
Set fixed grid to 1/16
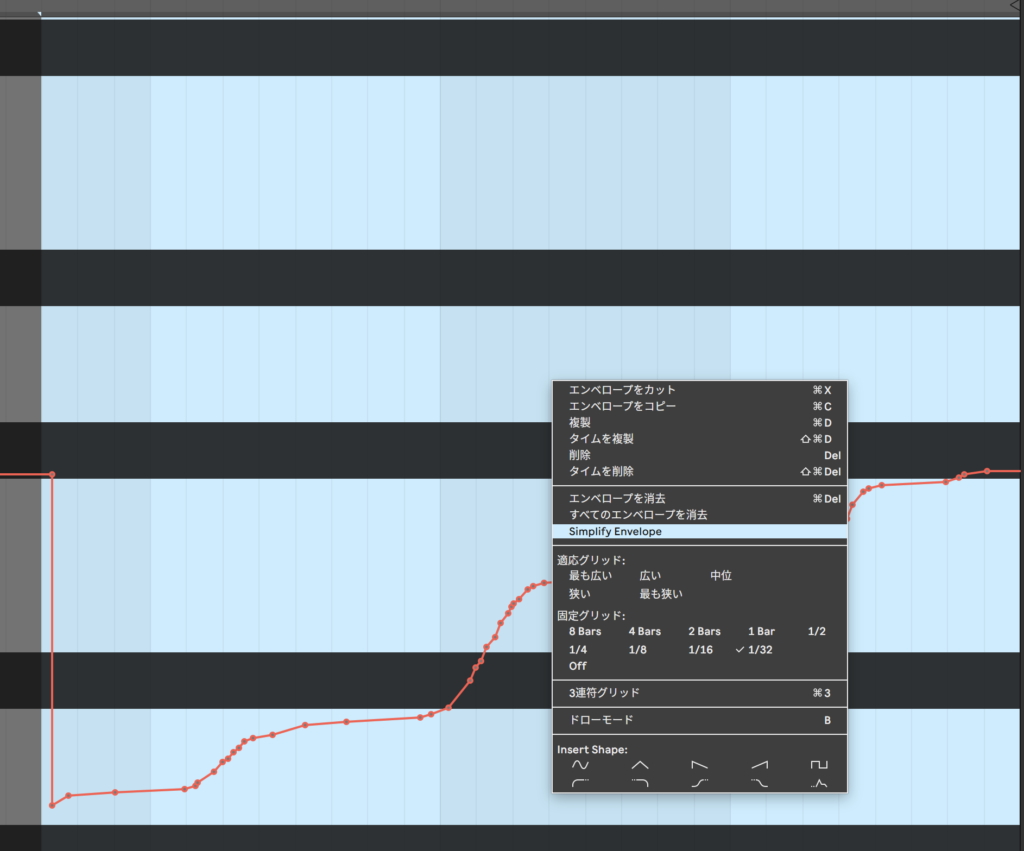[700, 649]
